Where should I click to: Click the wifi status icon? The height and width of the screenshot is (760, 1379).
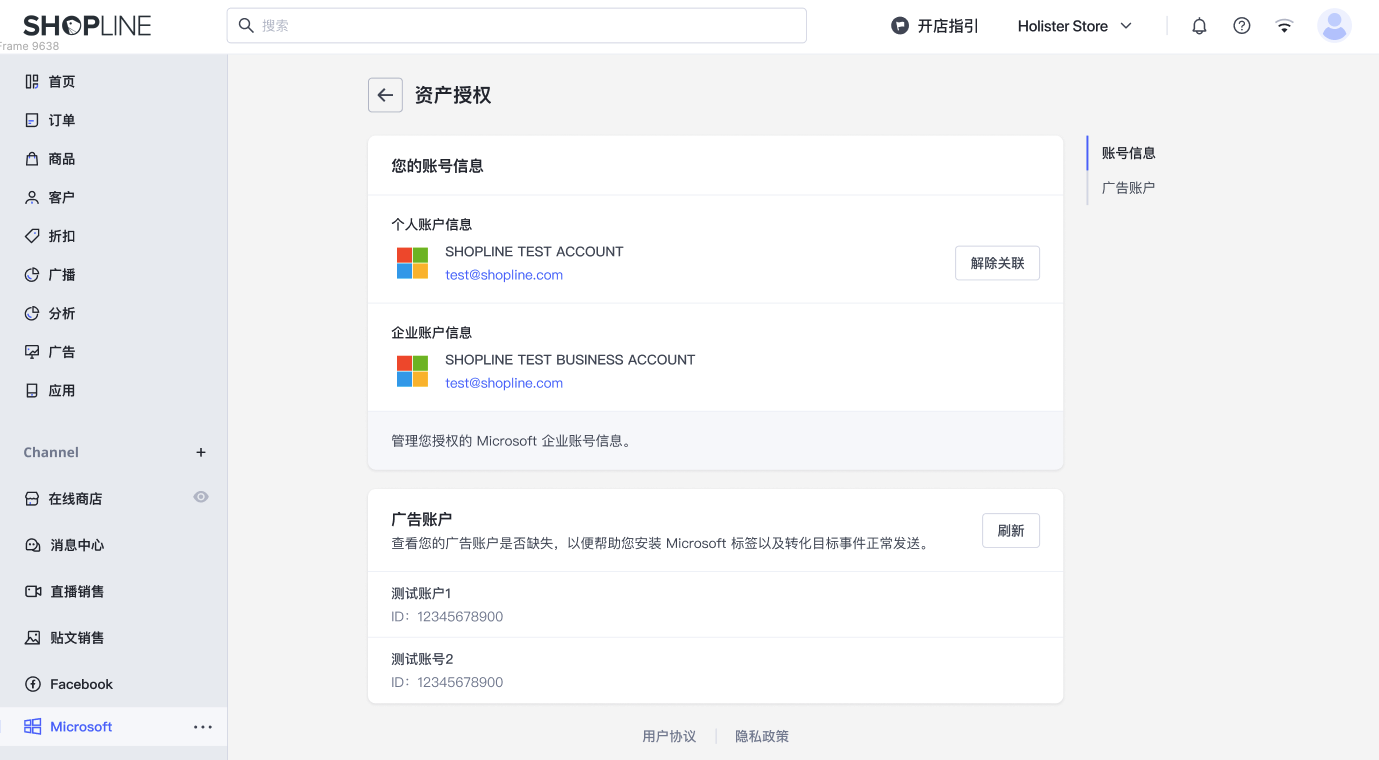point(1284,26)
